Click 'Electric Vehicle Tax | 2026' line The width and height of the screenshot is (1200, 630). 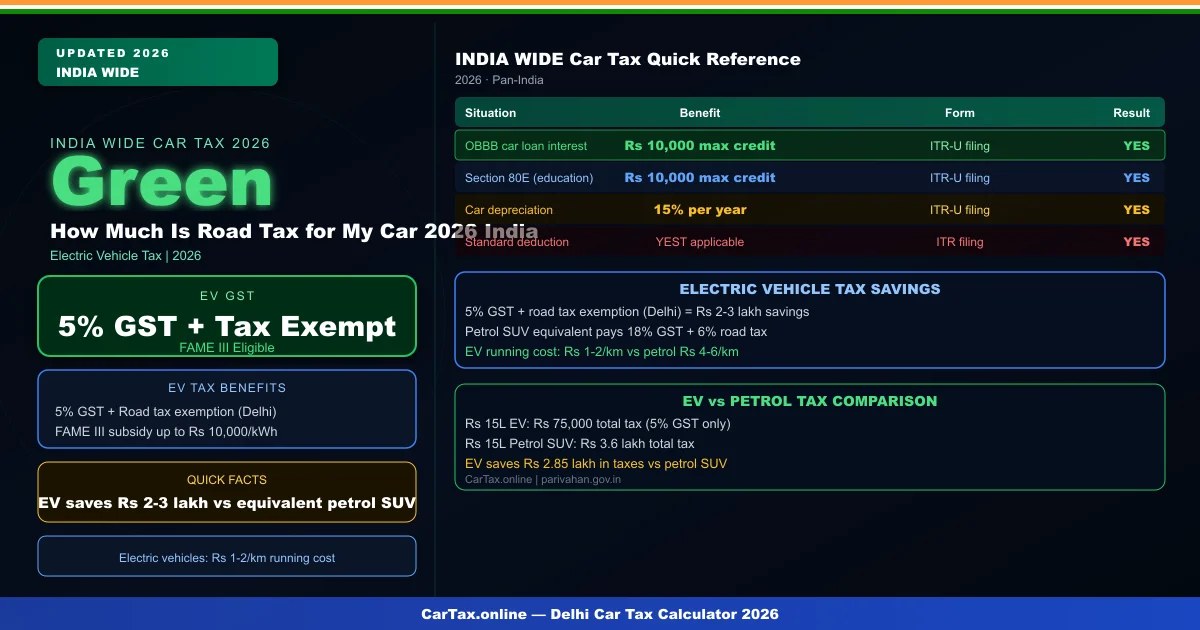click(126, 256)
